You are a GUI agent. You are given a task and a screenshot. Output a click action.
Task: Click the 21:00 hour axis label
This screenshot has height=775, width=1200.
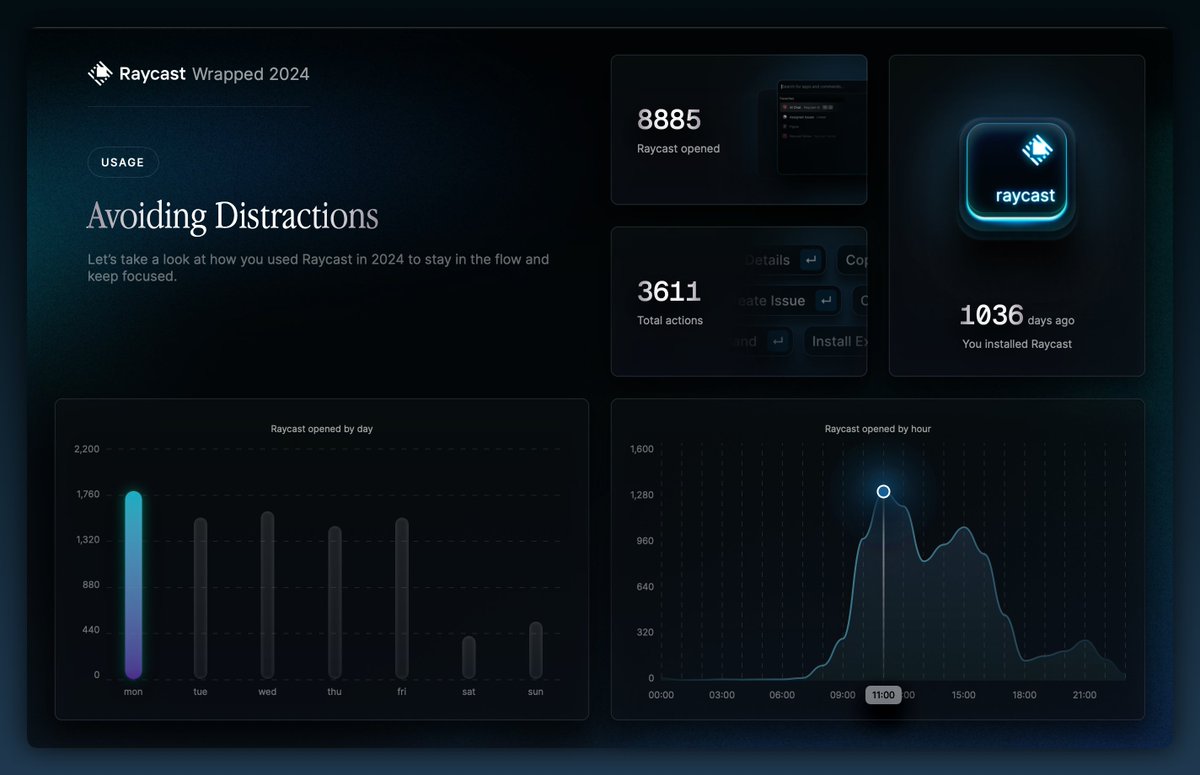pos(1084,695)
